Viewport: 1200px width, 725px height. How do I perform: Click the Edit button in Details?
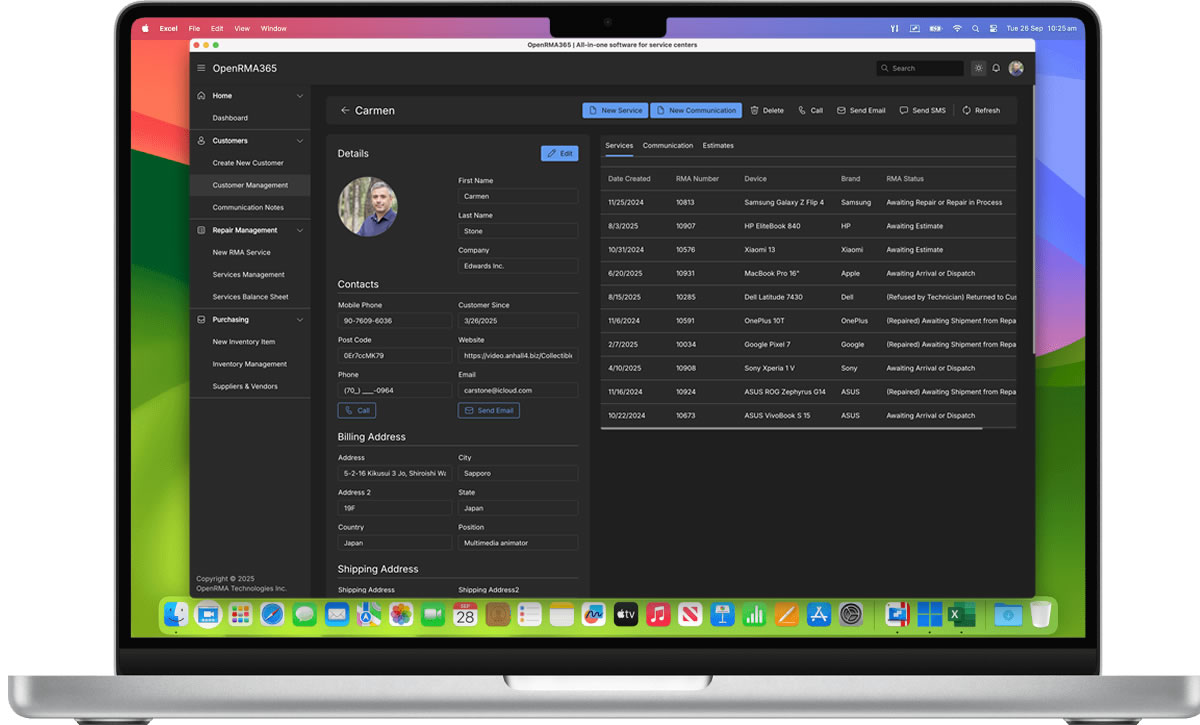point(559,154)
